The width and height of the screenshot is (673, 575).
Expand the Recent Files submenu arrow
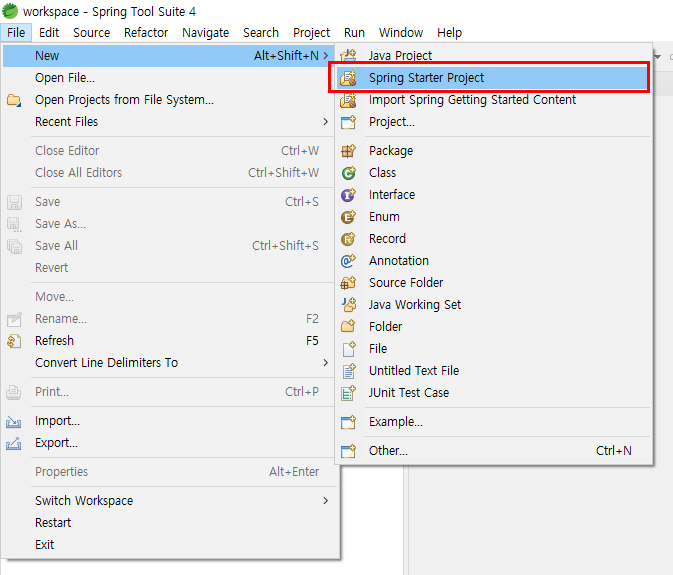click(326, 122)
